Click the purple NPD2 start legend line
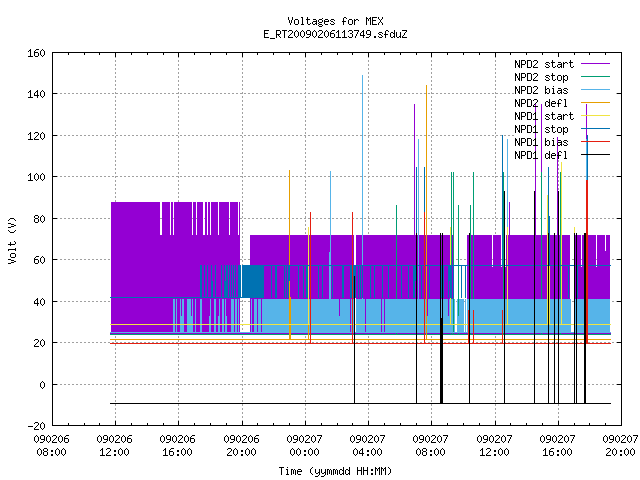 point(596,64)
